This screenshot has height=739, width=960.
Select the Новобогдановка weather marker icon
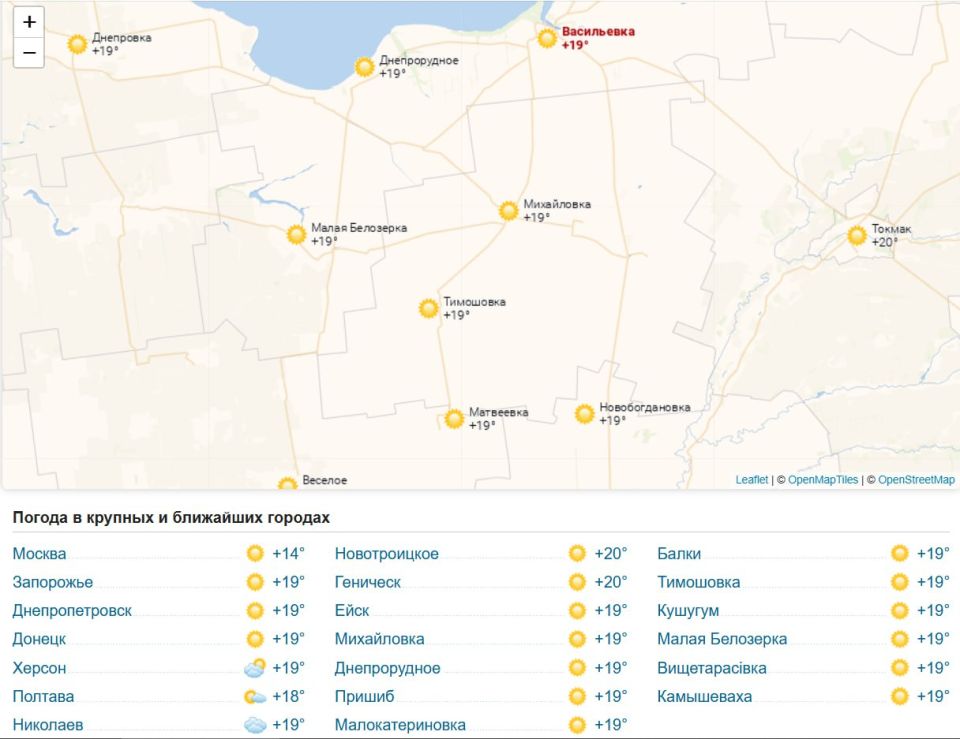coord(585,414)
